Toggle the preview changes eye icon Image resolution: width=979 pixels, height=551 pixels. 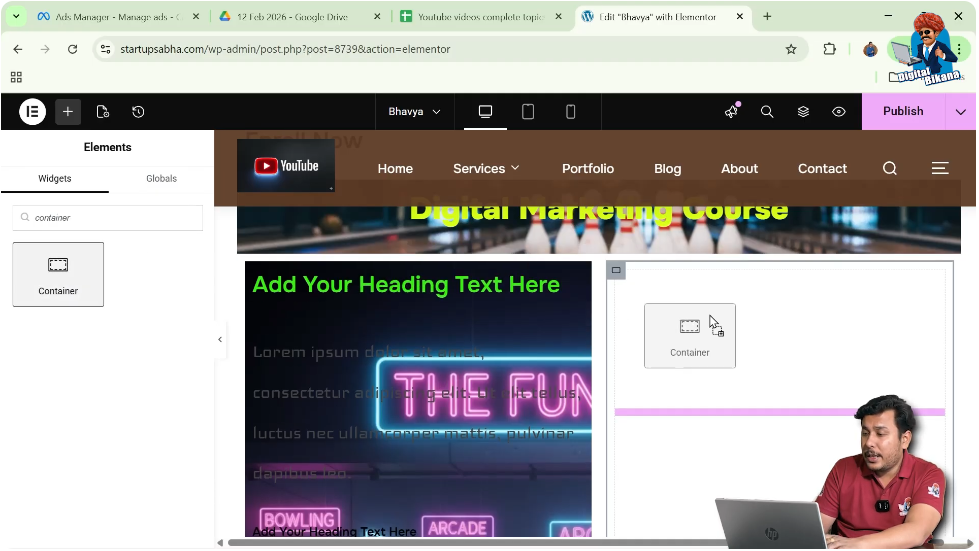839,112
